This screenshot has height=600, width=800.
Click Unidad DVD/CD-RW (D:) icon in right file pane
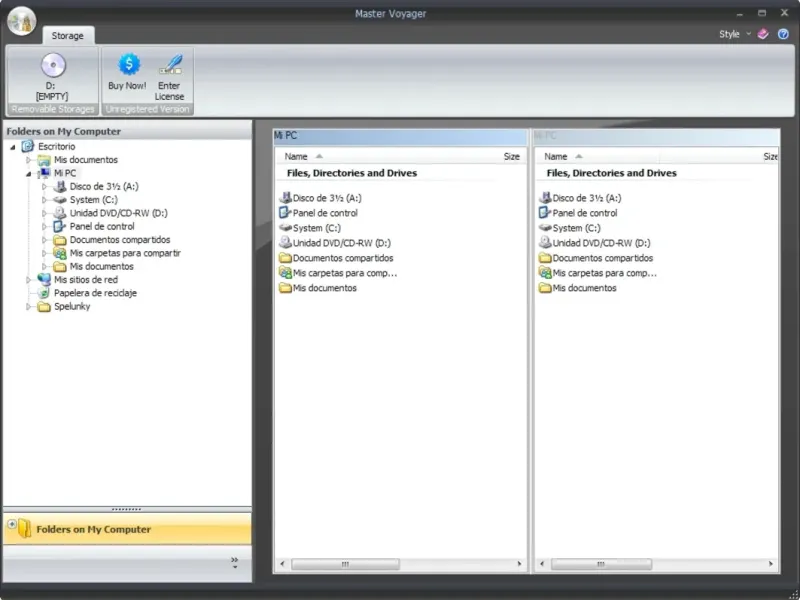pyautogui.click(x=545, y=243)
